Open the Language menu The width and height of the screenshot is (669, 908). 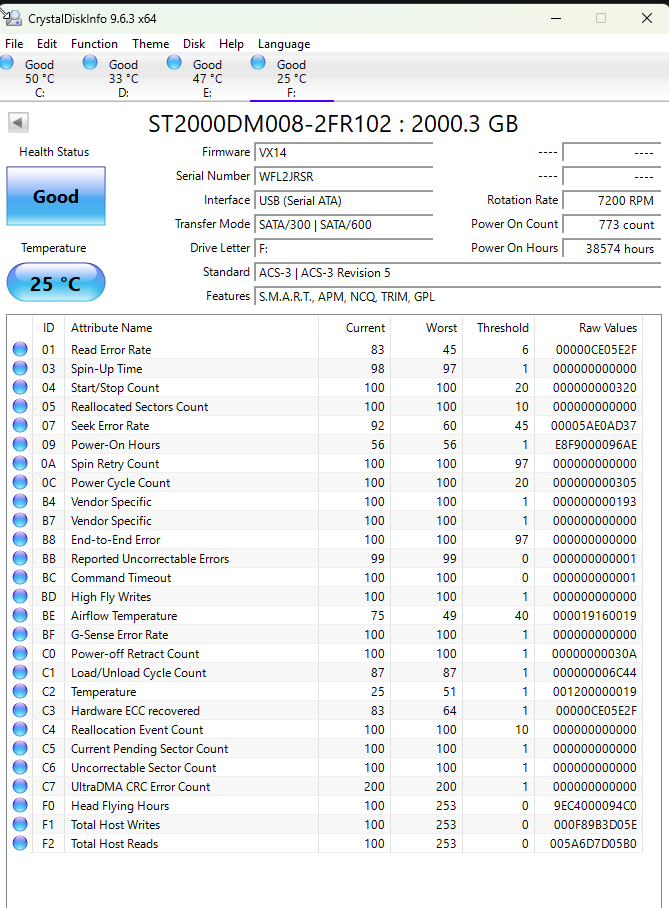tap(284, 44)
